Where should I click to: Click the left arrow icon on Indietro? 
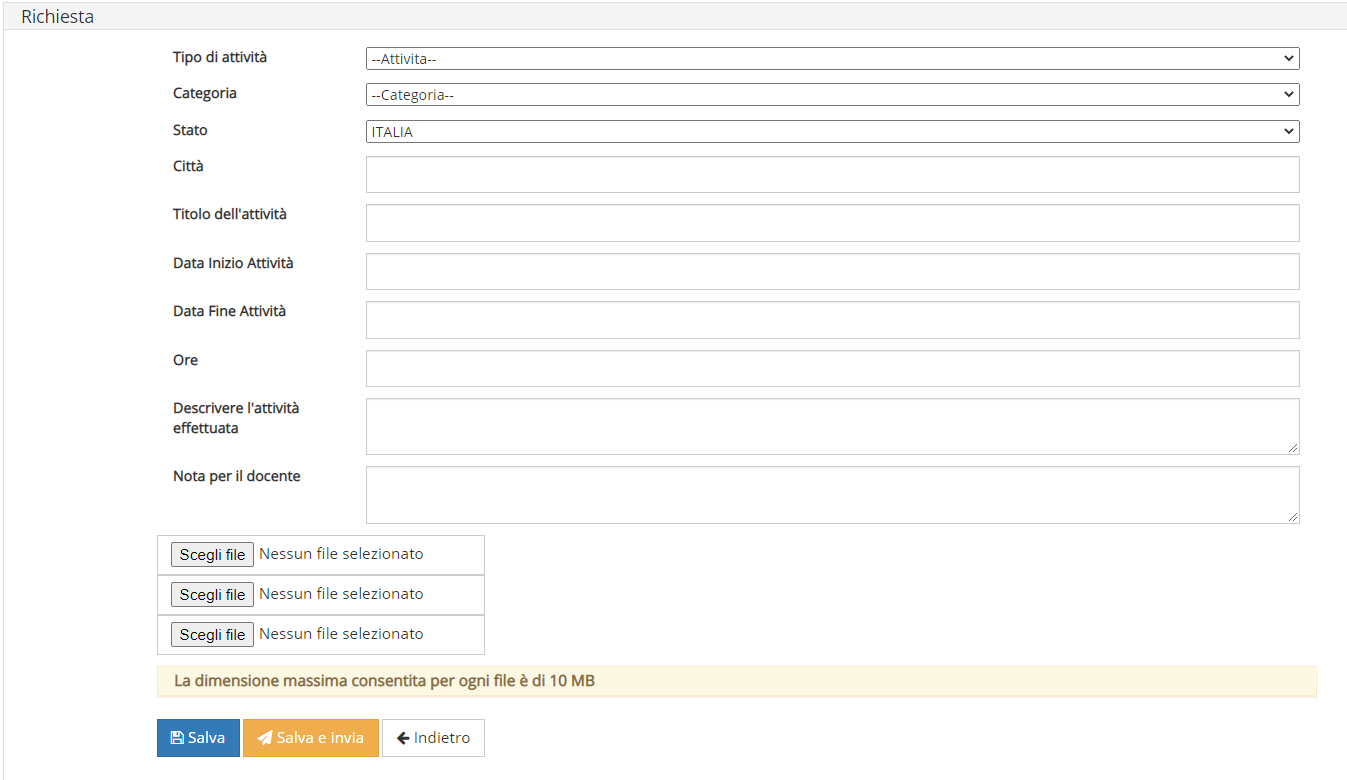click(403, 738)
